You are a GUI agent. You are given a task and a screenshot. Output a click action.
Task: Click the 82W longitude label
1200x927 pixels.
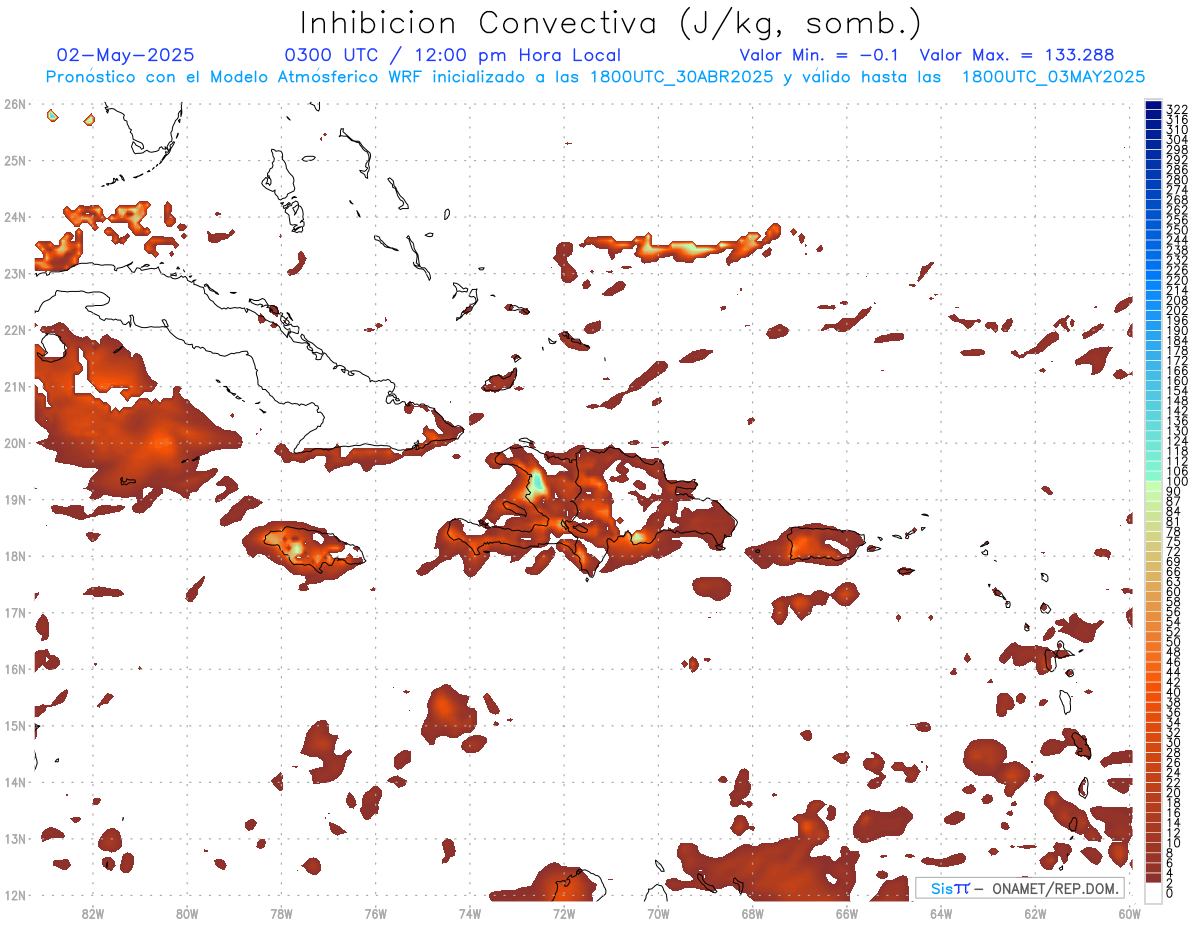[x=92, y=913]
